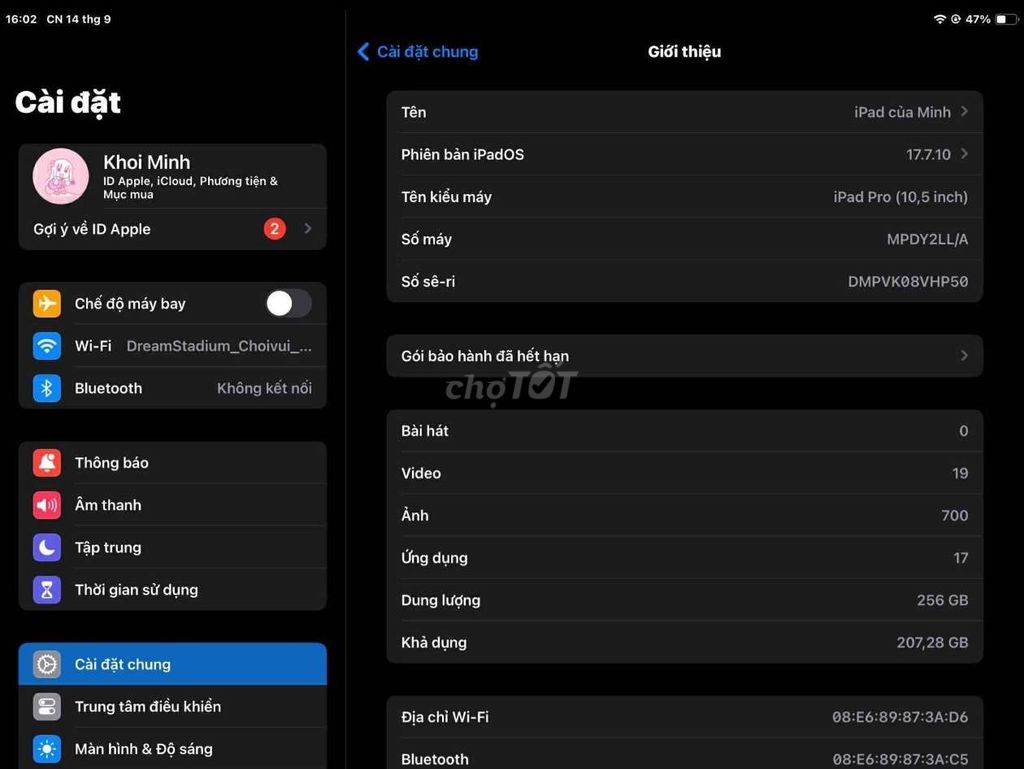Open Bluetooth Không kết nối row

click(172, 388)
